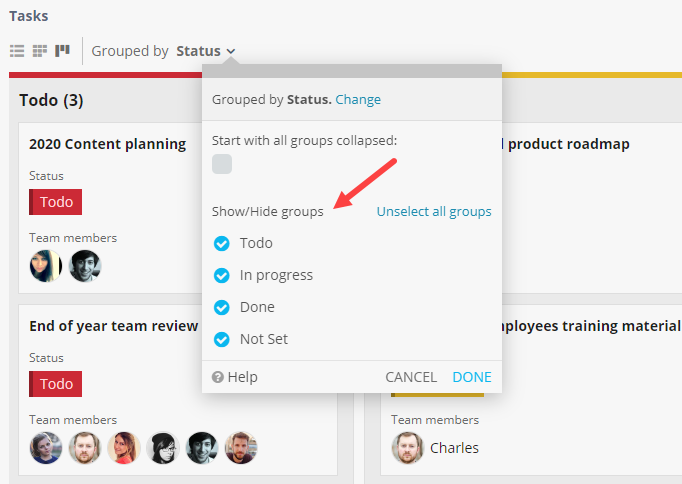682x484 pixels.
Task: Click second team member avatar in 2020 Content planning
Action: [85, 266]
